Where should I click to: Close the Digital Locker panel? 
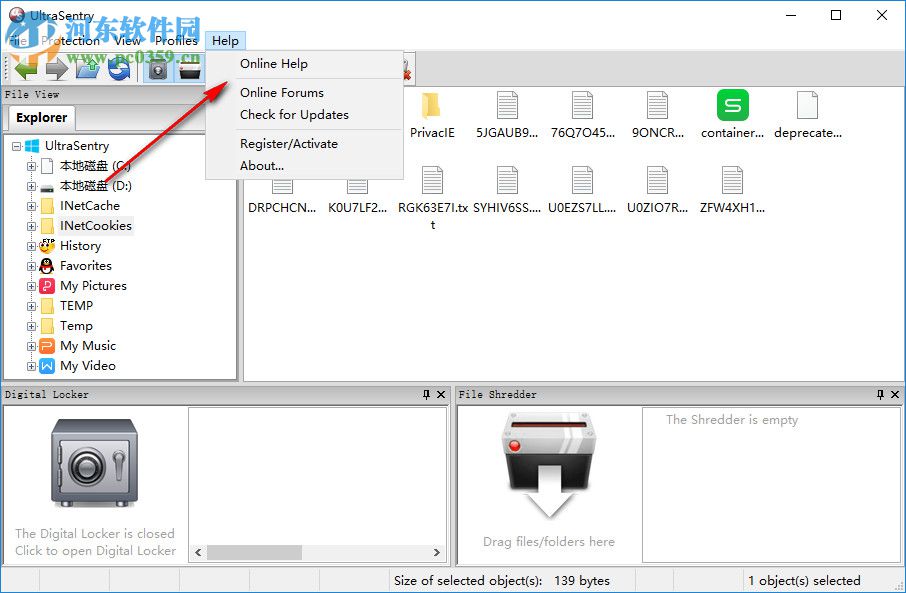441,394
